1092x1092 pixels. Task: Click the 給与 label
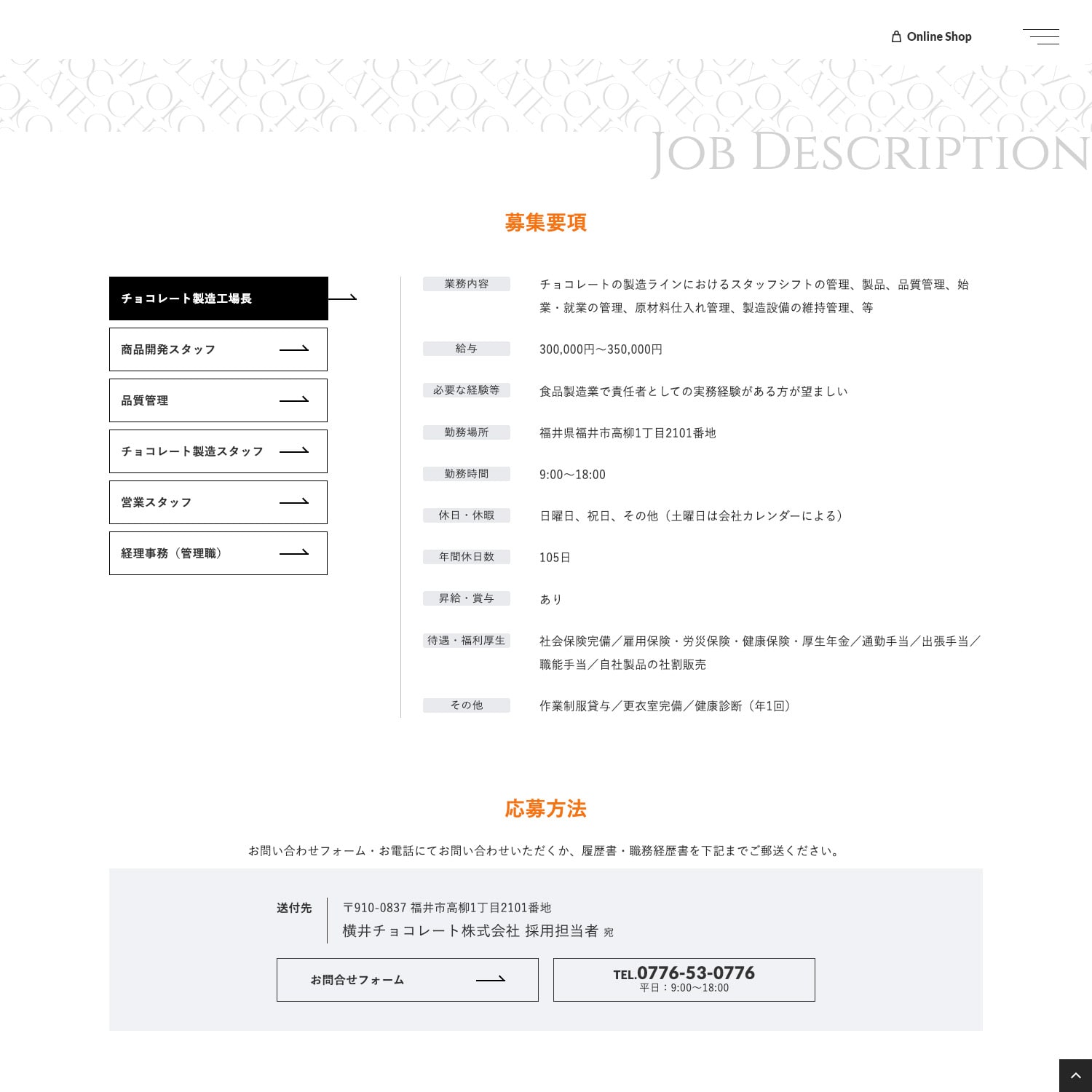pos(467,349)
